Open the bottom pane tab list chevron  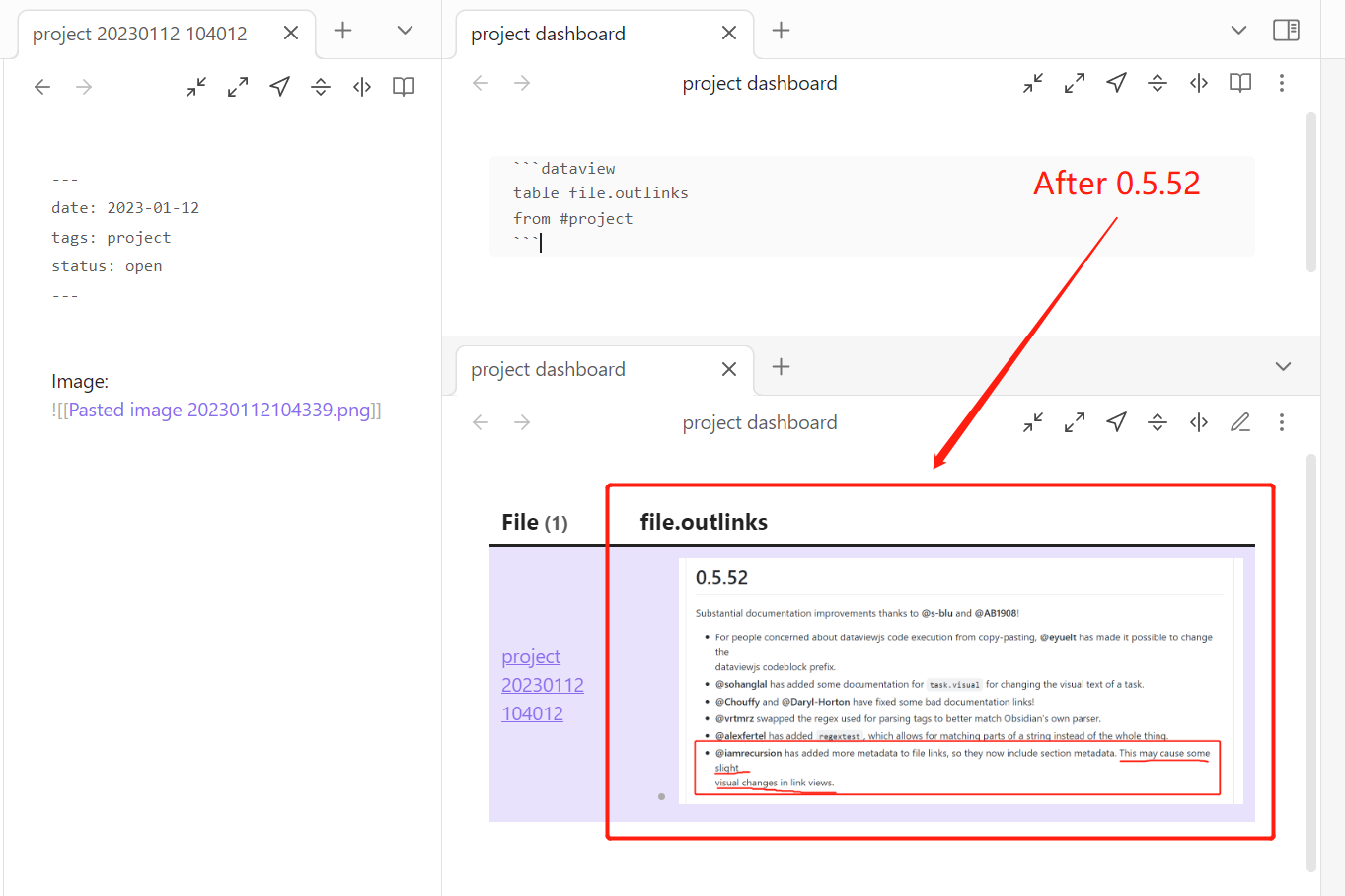(x=1283, y=366)
